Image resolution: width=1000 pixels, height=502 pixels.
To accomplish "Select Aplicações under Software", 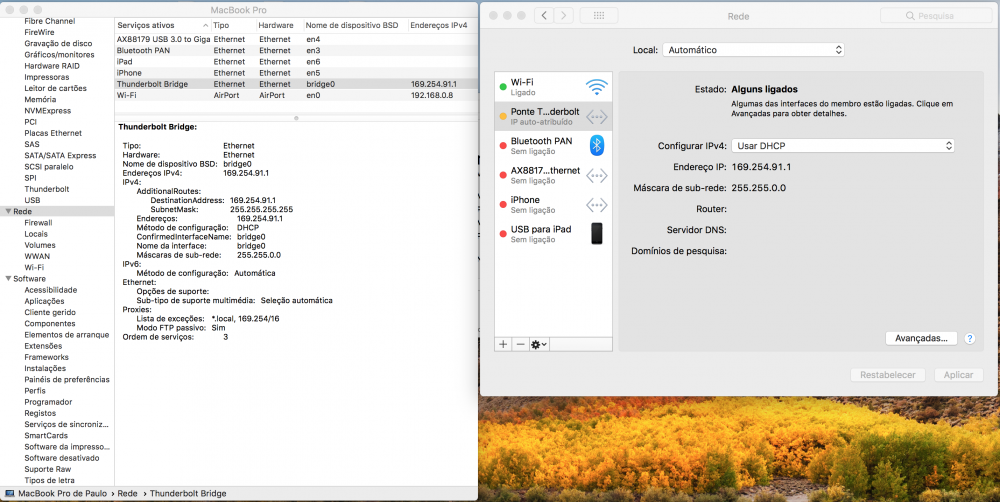I will pyautogui.click(x=44, y=301).
